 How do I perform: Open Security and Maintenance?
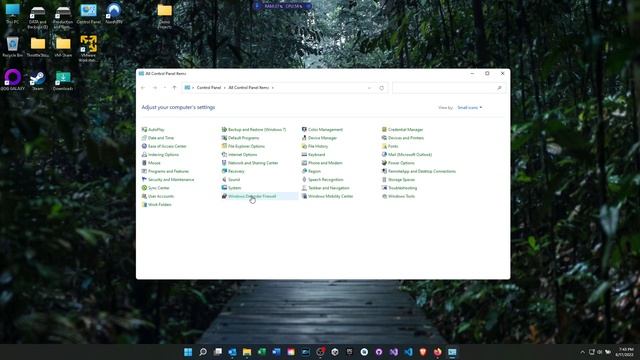(x=168, y=180)
